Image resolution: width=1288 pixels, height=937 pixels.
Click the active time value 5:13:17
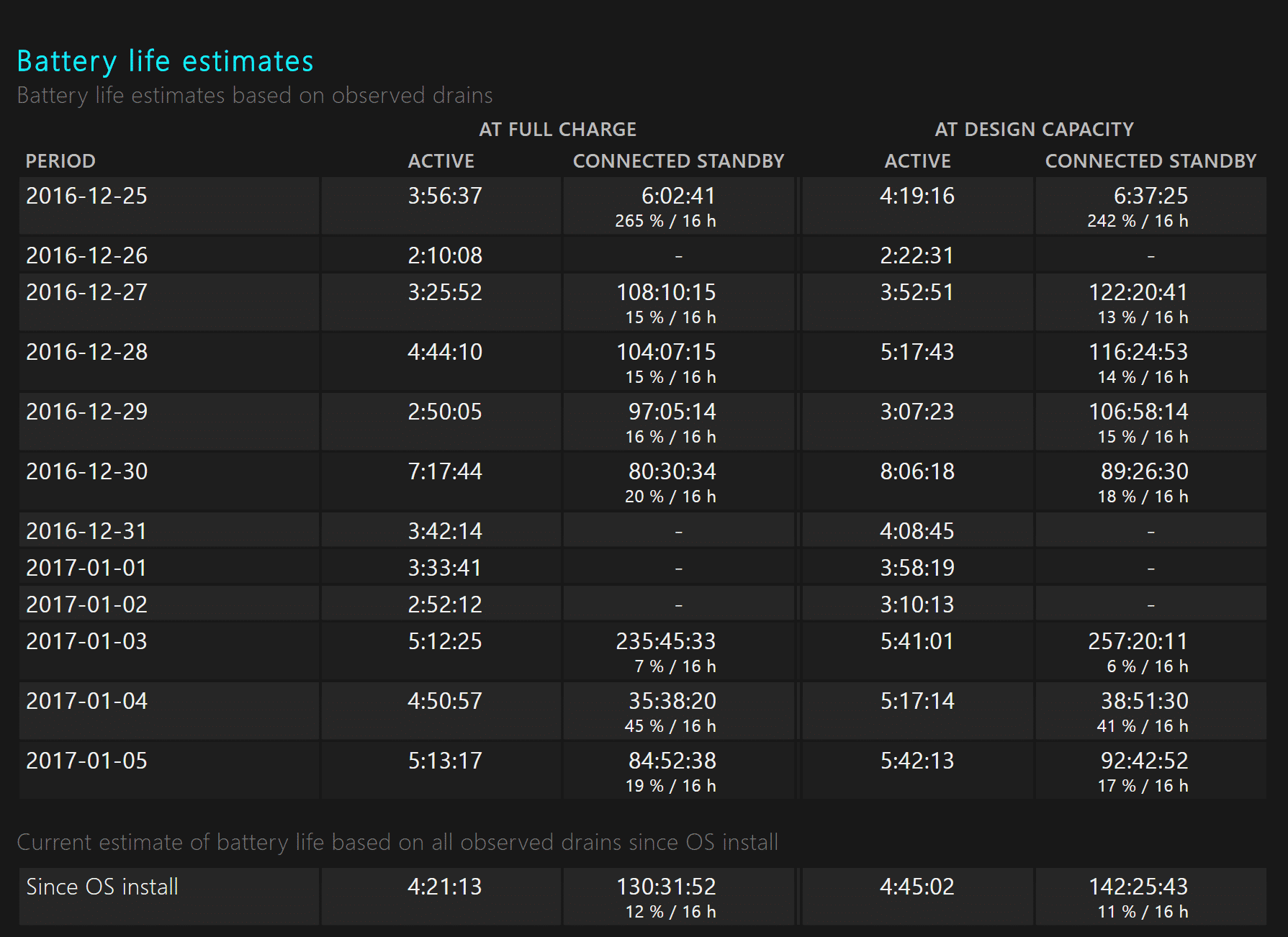pos(445,761)
